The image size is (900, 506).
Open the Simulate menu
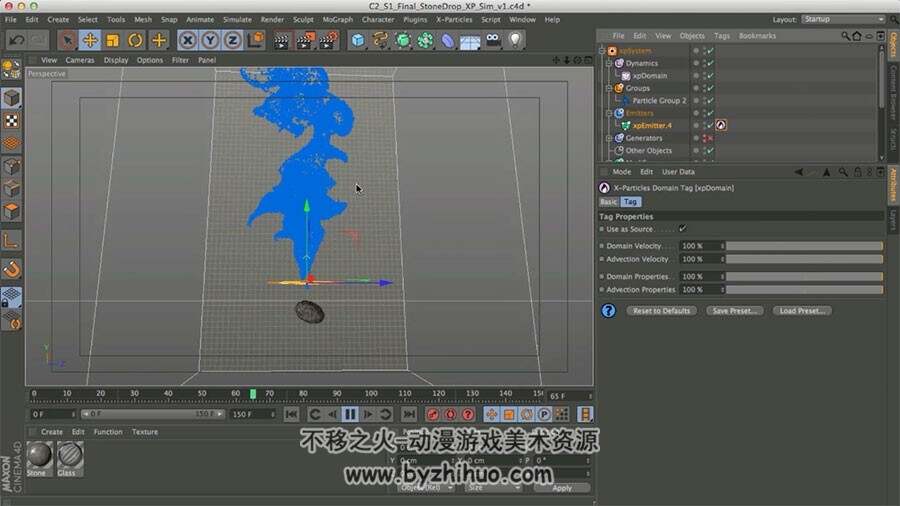pyautogui.click(x=237, y=20)
